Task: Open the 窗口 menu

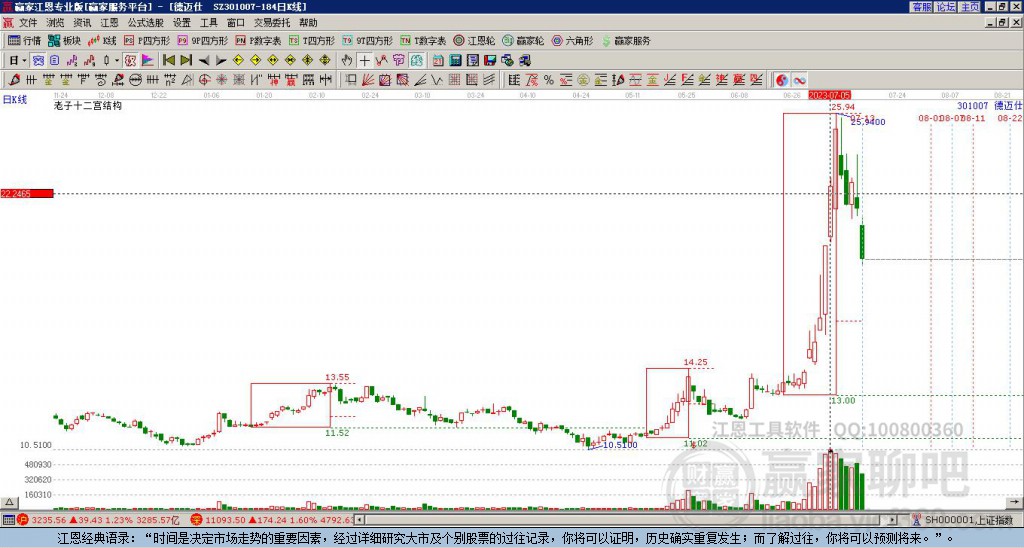Action: (236, 23)
